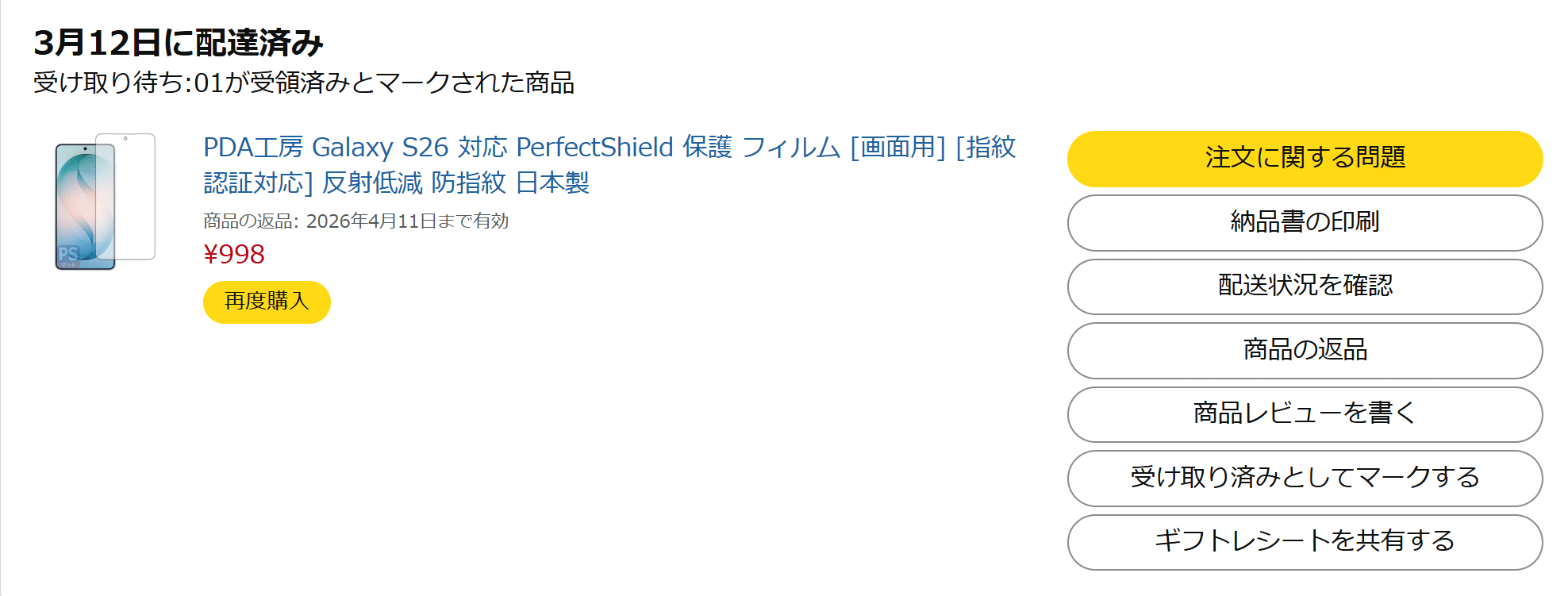
Task: Open the PDA工房 Galaxy S26 product title link
Action: pos(609,148)
